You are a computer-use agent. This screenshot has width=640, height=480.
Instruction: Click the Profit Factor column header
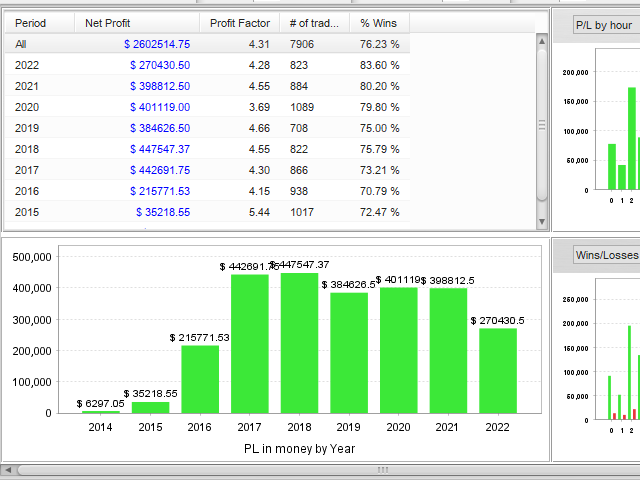239,23
